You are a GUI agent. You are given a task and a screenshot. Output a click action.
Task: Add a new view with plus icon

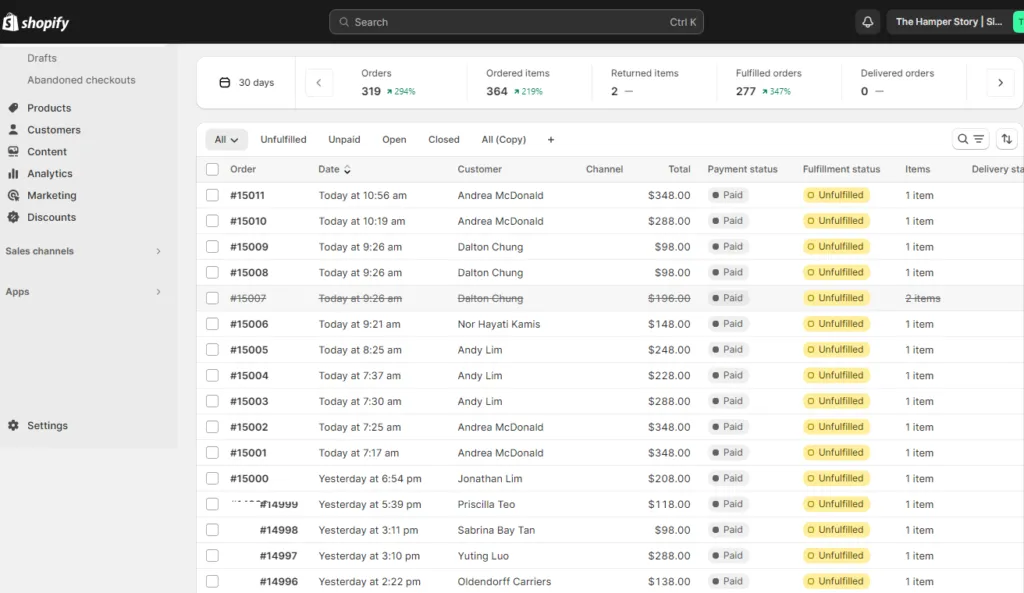coord(551,139)
